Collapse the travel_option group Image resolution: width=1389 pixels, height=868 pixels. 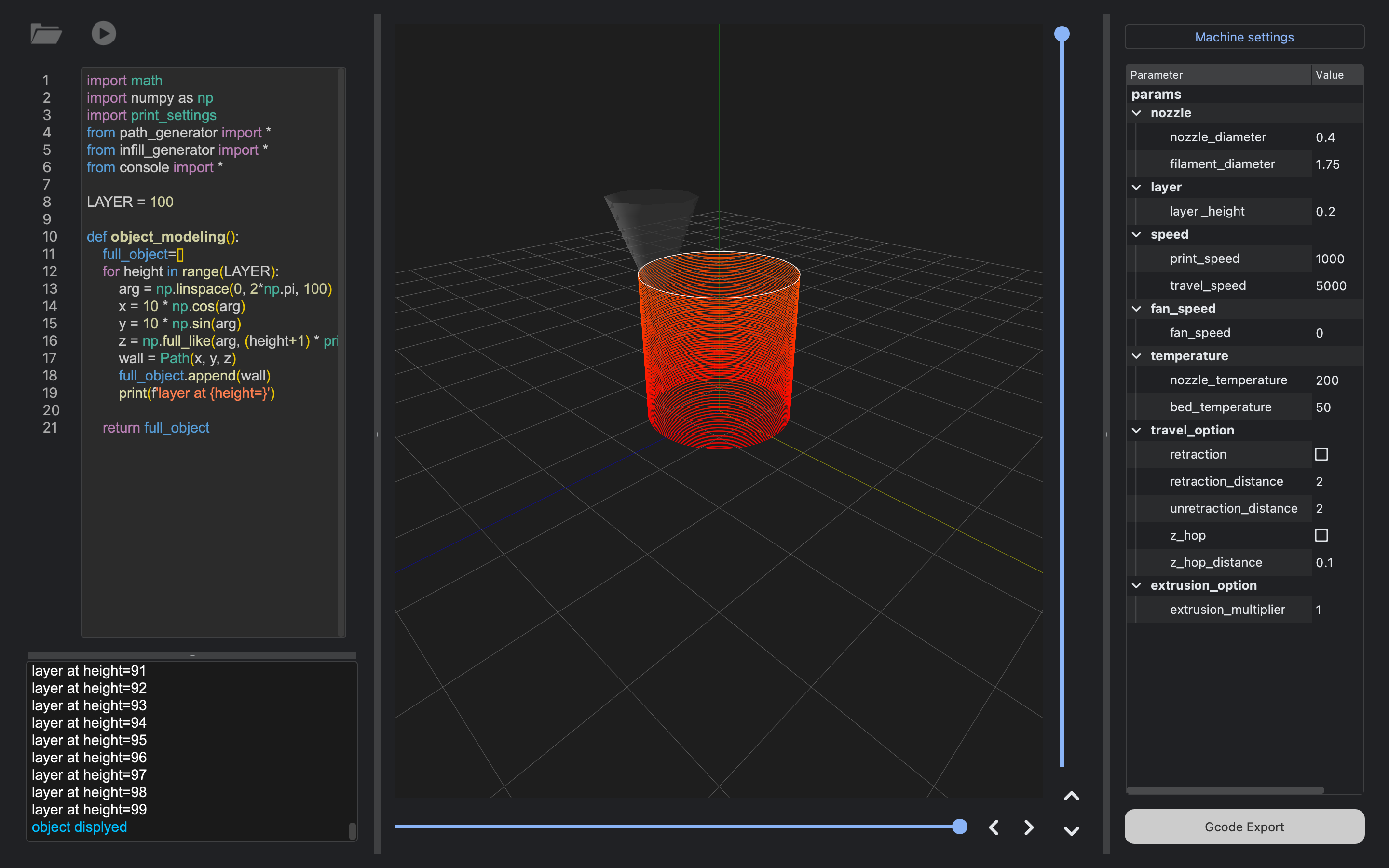(x=1136, y=430)
